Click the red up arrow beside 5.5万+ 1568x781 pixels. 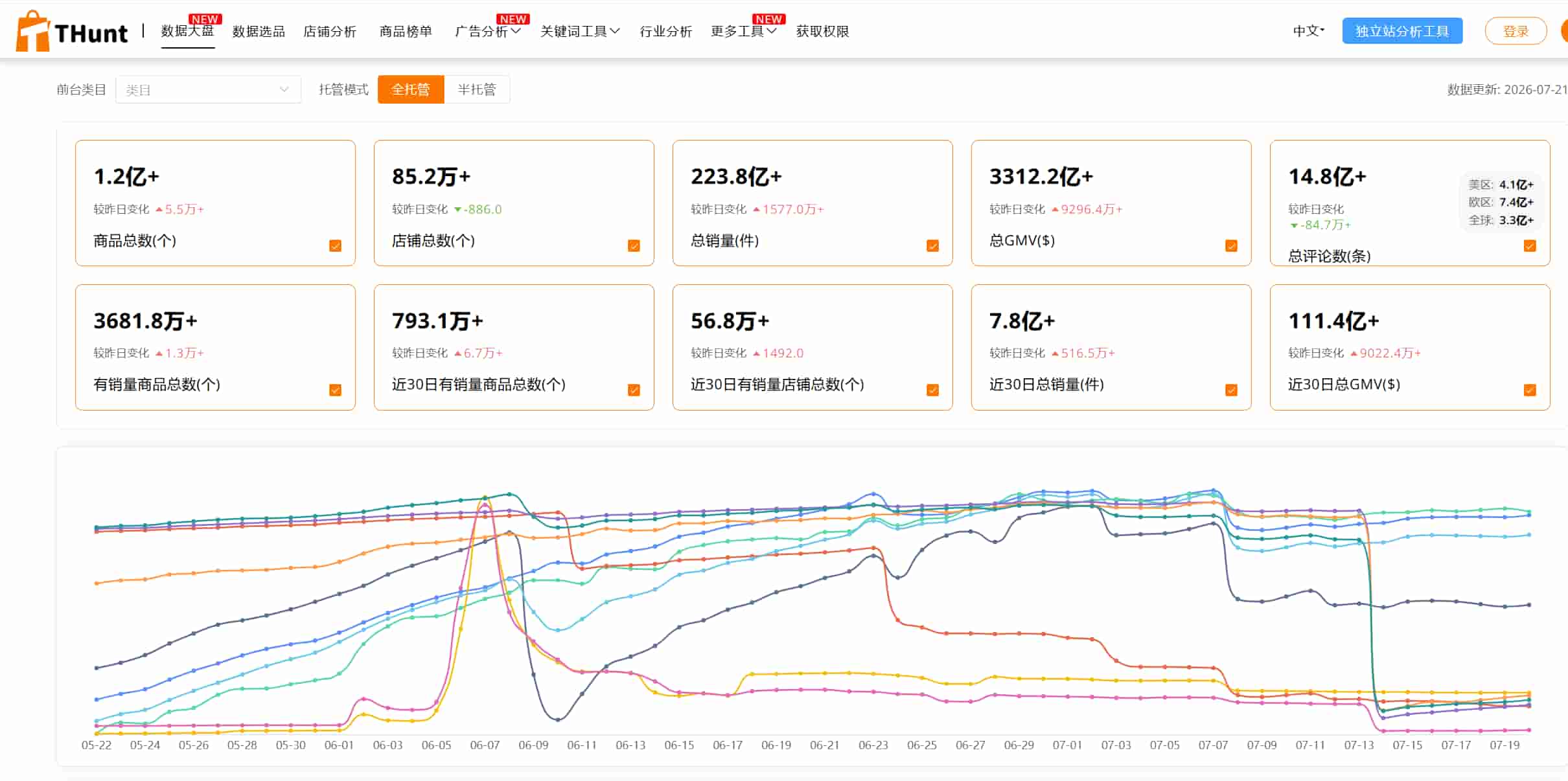coord(159,210)
